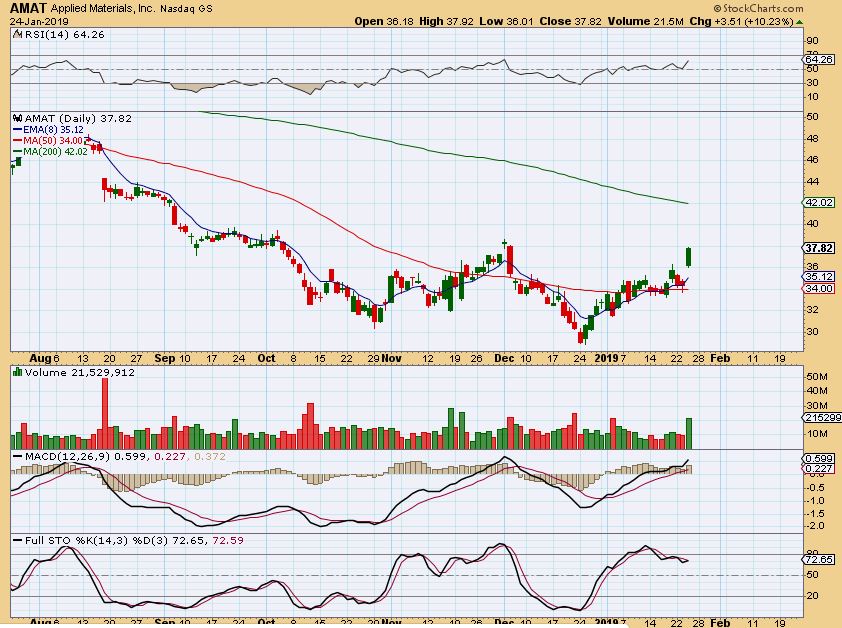Click the 34.00 MA price tag
842x628 pixels.
pyautogui.click(x=818, y=288)
